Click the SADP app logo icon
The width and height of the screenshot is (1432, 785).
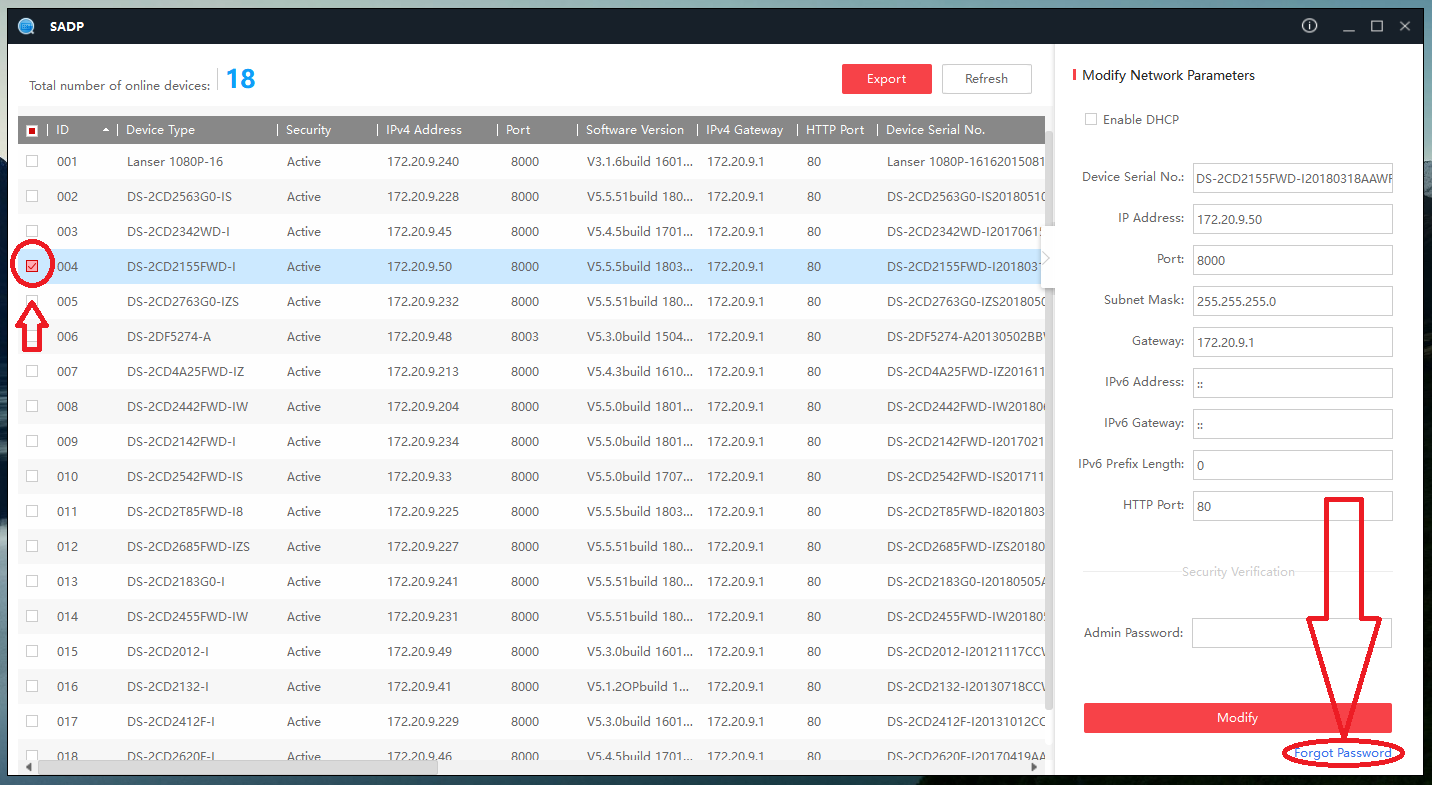(x=26, y=26)
